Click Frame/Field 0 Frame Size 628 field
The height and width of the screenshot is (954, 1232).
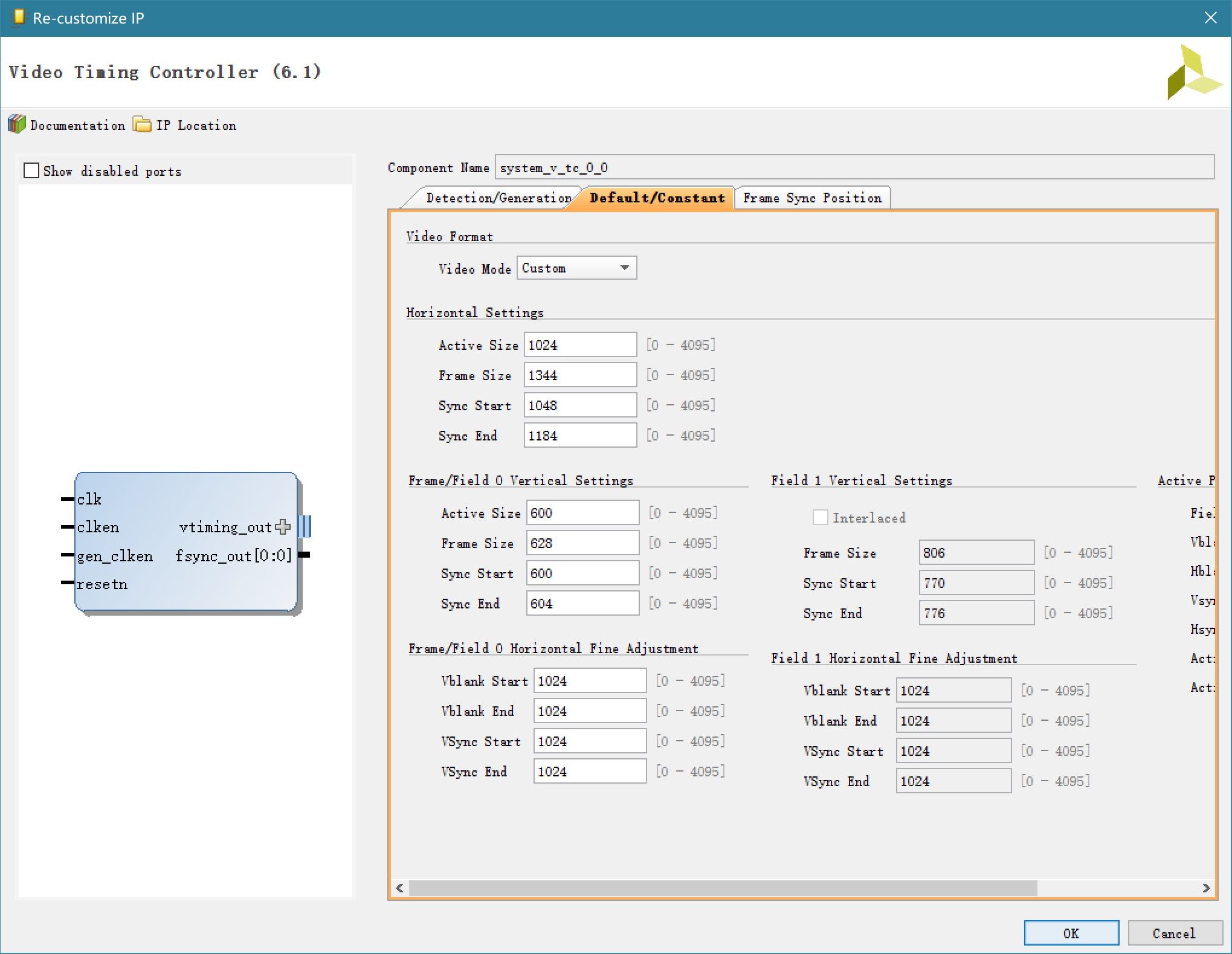(x=582, y=543)
